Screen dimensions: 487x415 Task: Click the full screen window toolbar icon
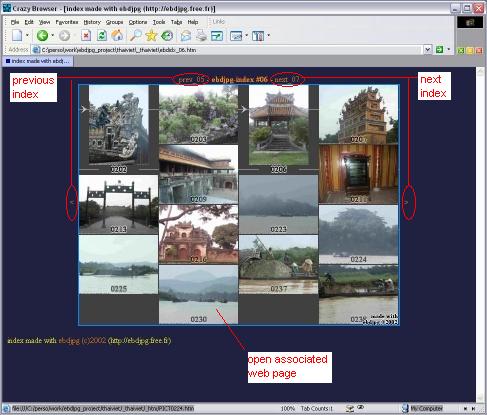217,35
